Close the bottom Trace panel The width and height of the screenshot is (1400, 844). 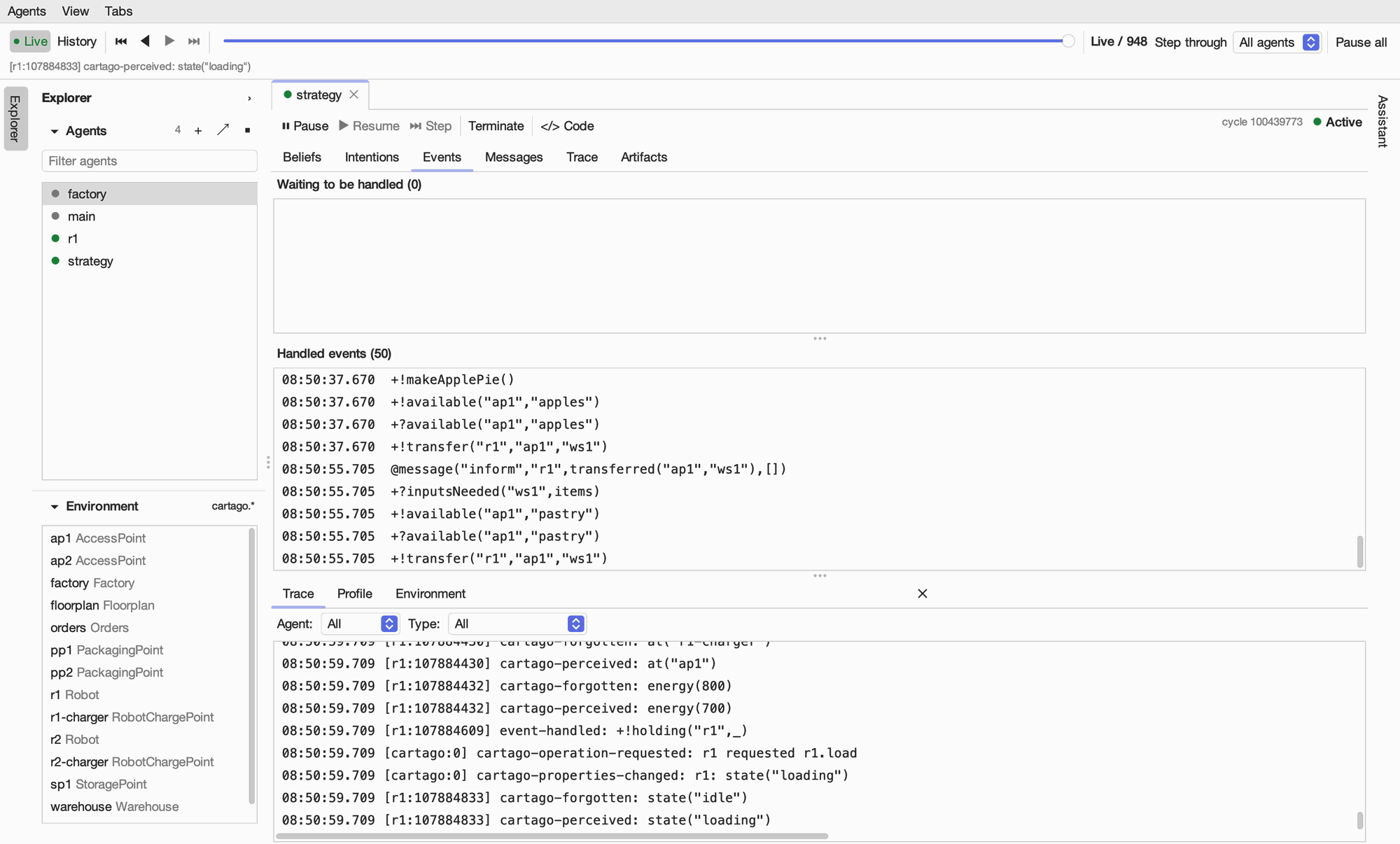[923, 593]
